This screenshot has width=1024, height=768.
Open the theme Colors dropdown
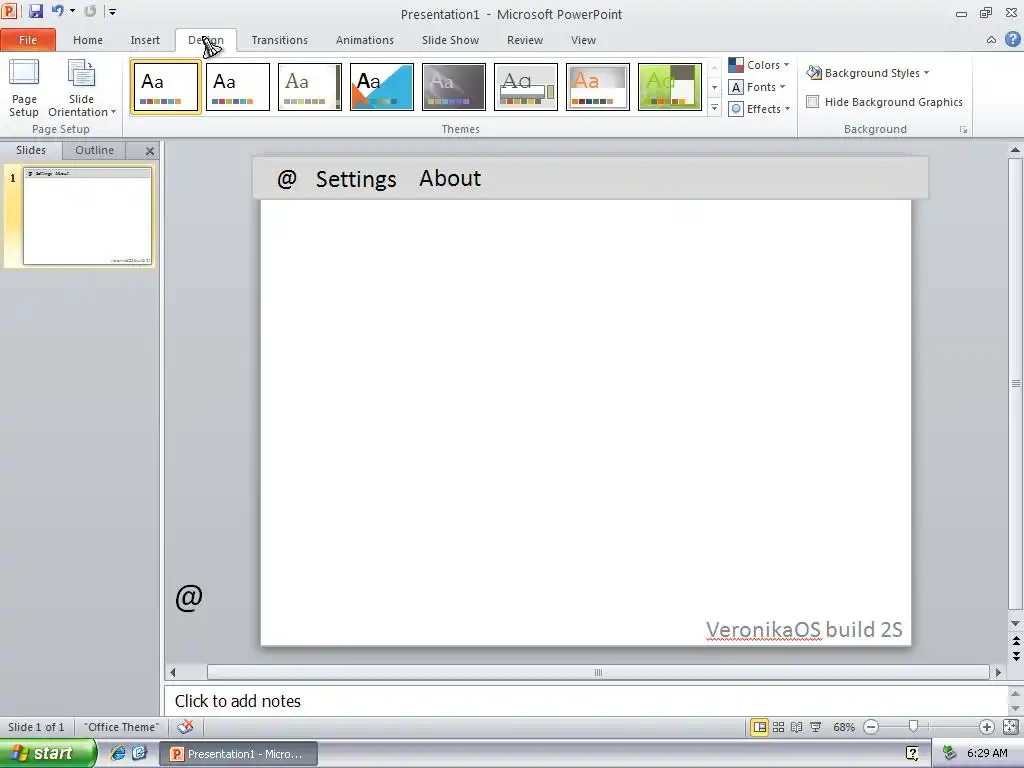tap(759, 65)
